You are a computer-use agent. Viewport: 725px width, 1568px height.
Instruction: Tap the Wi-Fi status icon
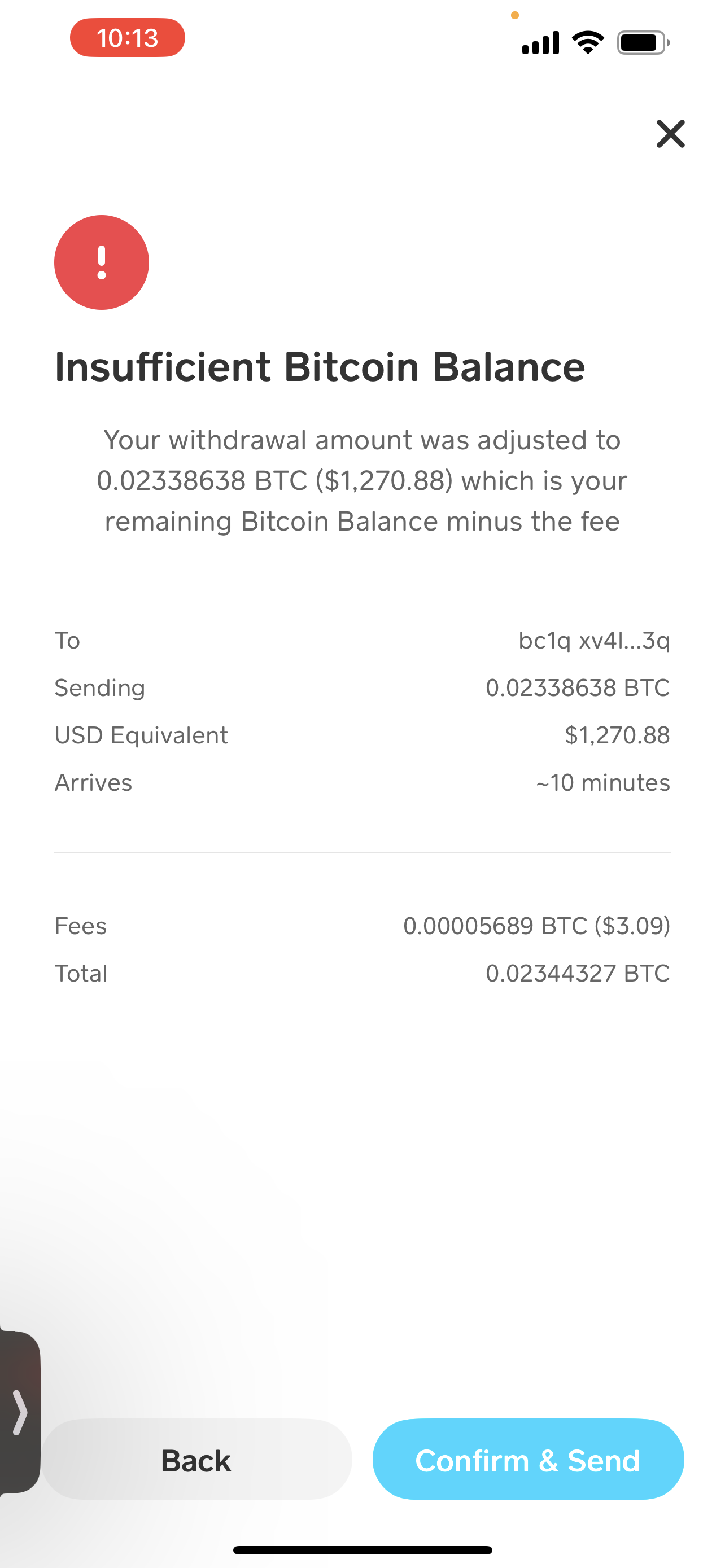(587, 42)
